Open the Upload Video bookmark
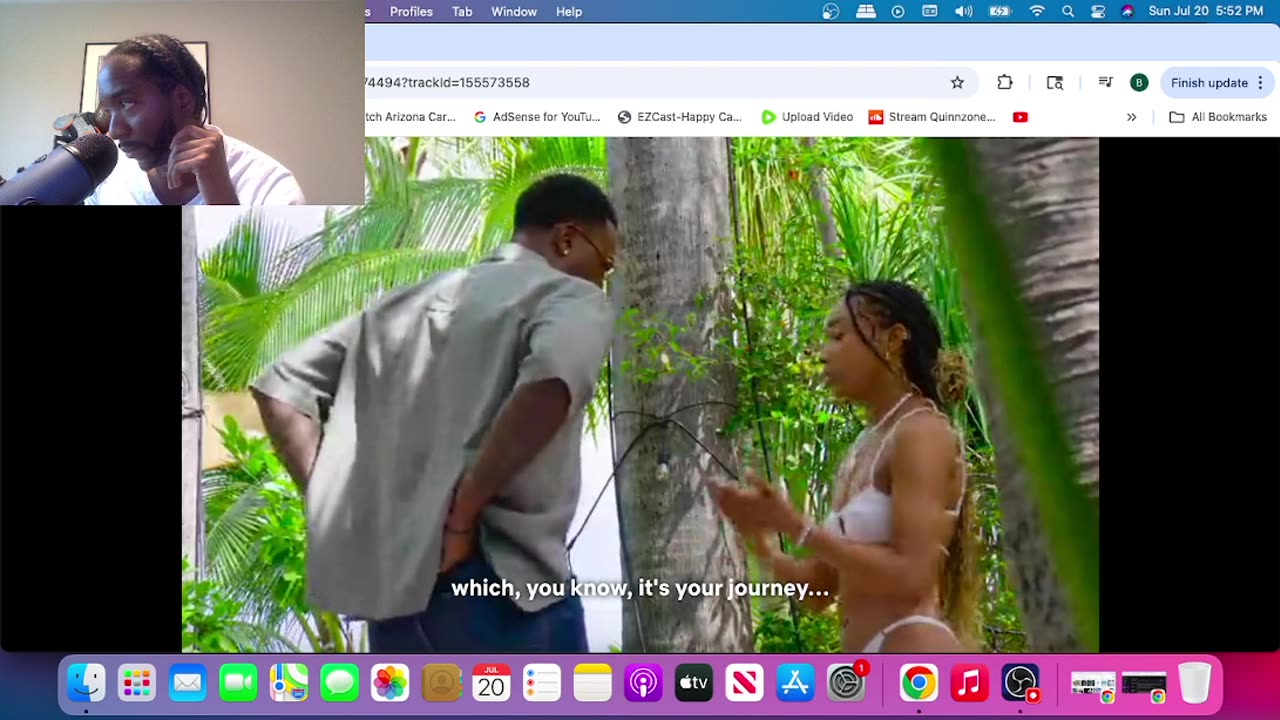The image size is (1280, 720). point(807,117)
